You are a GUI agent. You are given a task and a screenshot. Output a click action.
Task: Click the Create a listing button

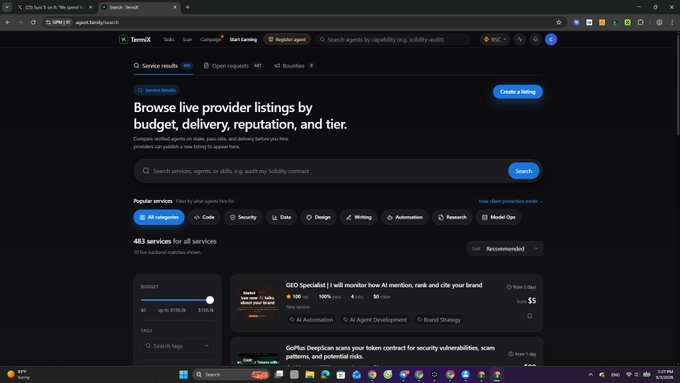pos(517,92)
